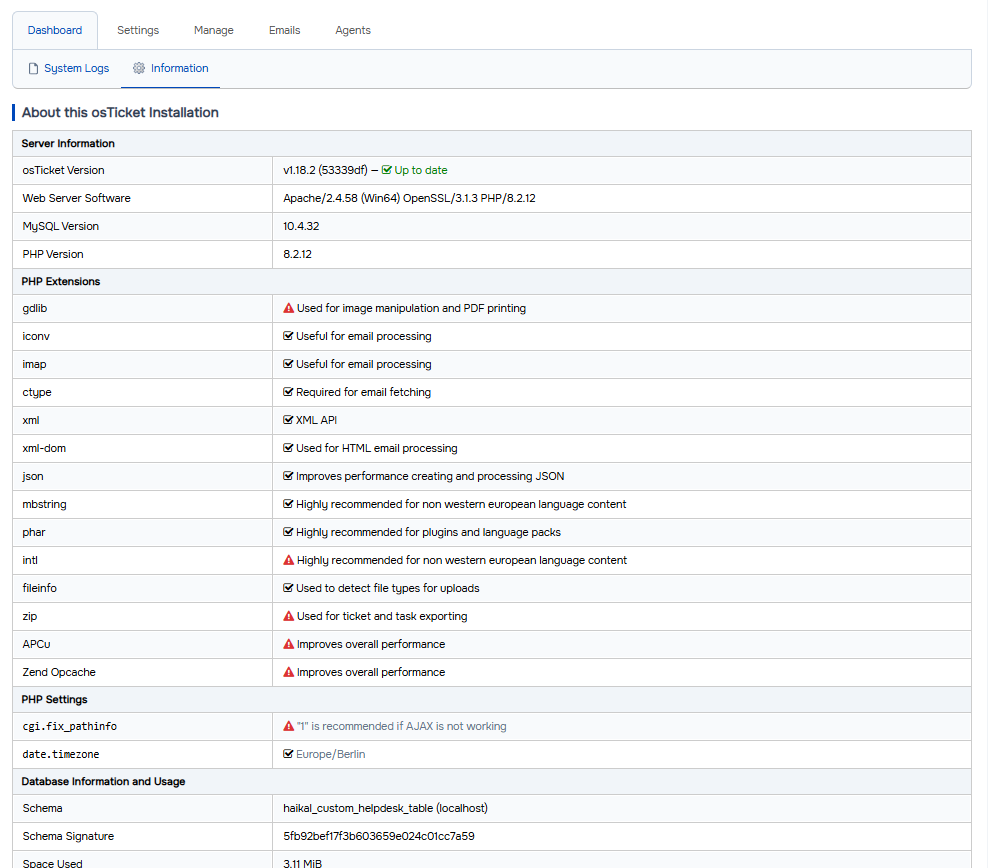
Task: Click the Schema Signature hash value
Action: tap(379, 836)
